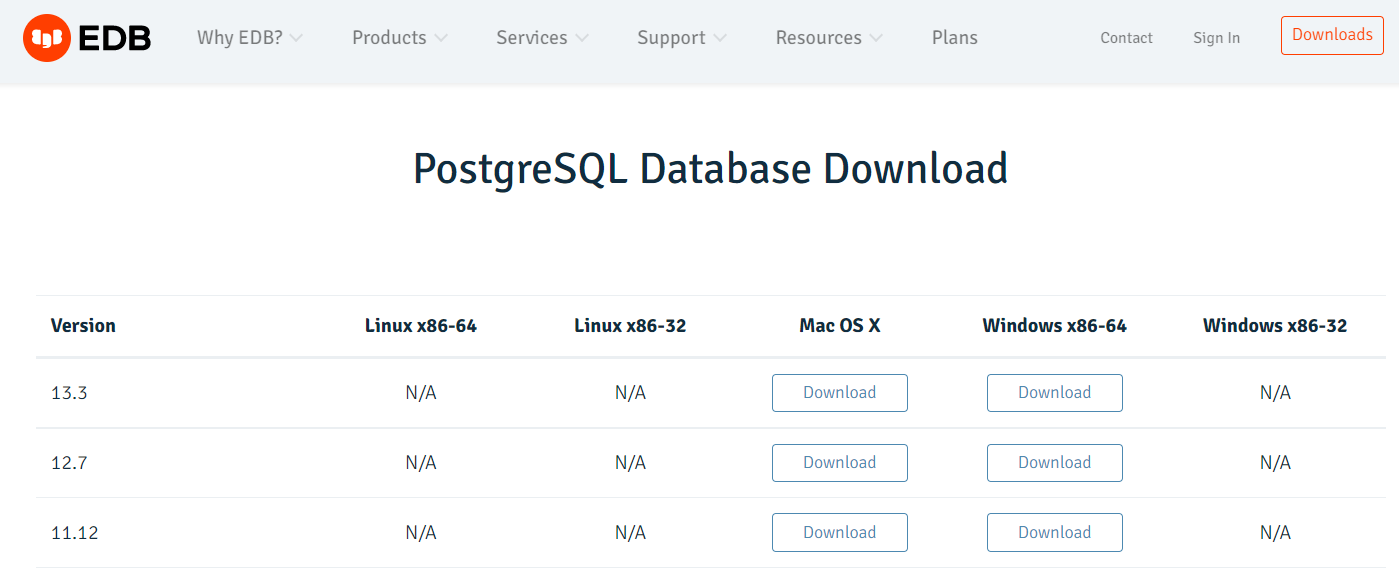This screenshot has height=577, width=1399.
Task: Click the Downloads button
Action: [x=1332, y=35]
